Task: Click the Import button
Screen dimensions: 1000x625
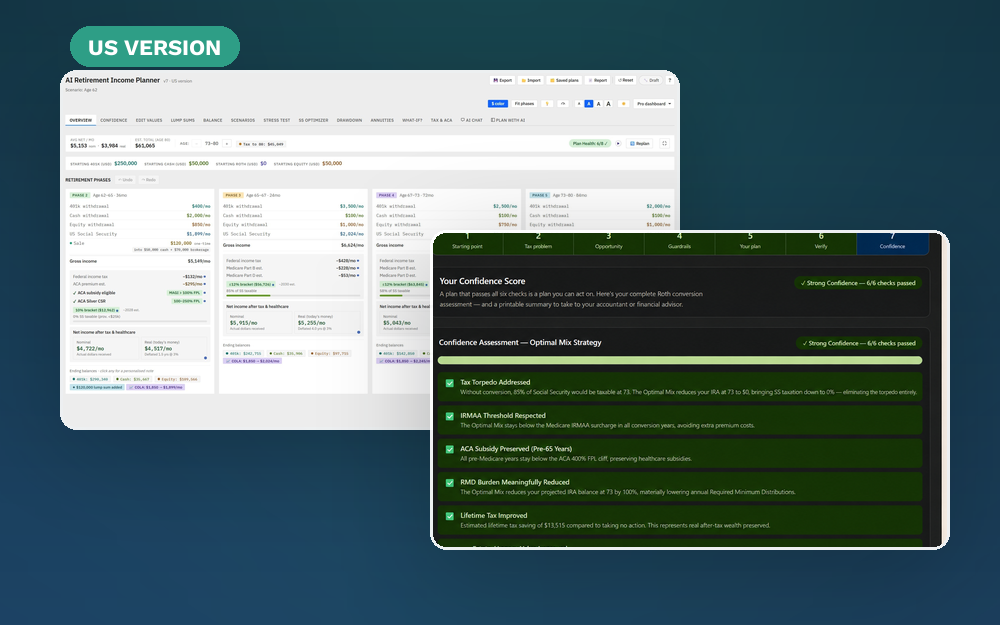Action: click(x=531, y=80)
